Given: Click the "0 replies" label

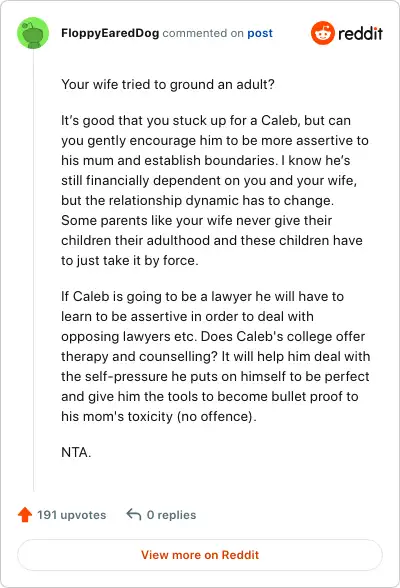Looking at the screenshot, I should [171, 515].
